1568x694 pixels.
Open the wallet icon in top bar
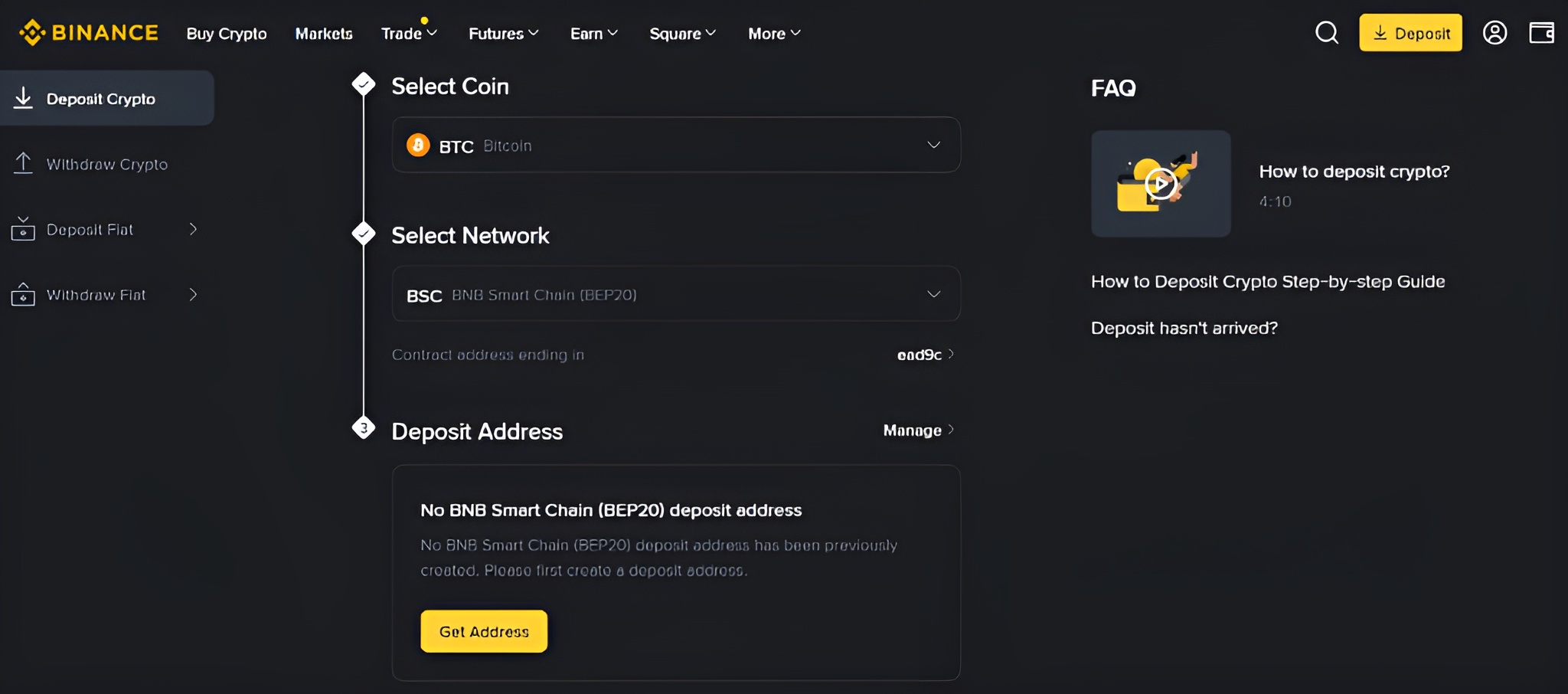(1542, 32)
